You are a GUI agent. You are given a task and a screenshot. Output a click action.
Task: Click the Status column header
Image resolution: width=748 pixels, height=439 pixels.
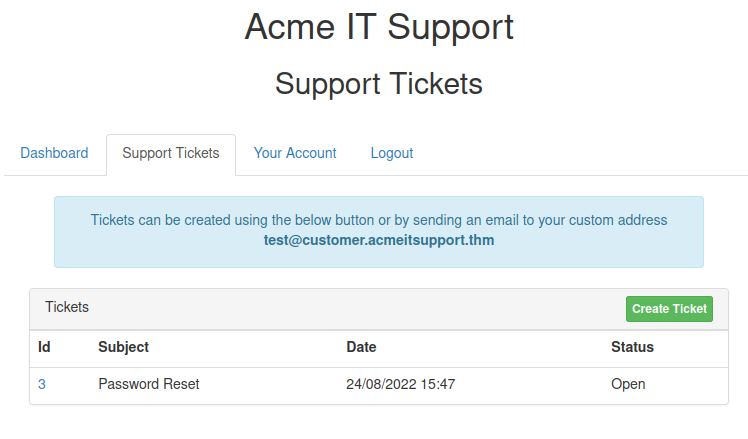[x=632, y=347]
